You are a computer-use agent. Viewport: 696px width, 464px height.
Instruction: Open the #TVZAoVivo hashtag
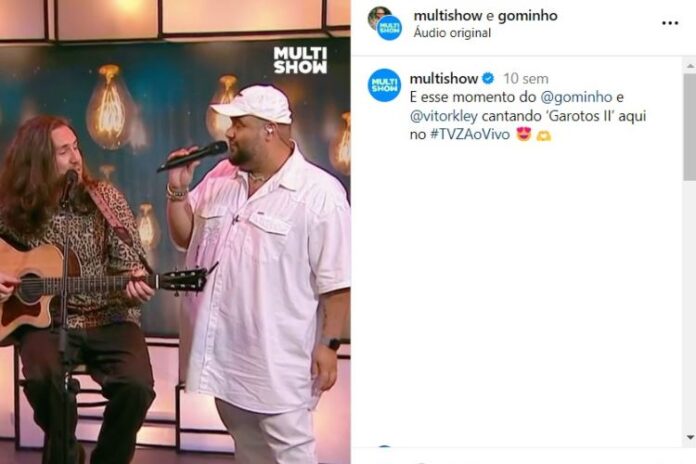coord(470,135)
